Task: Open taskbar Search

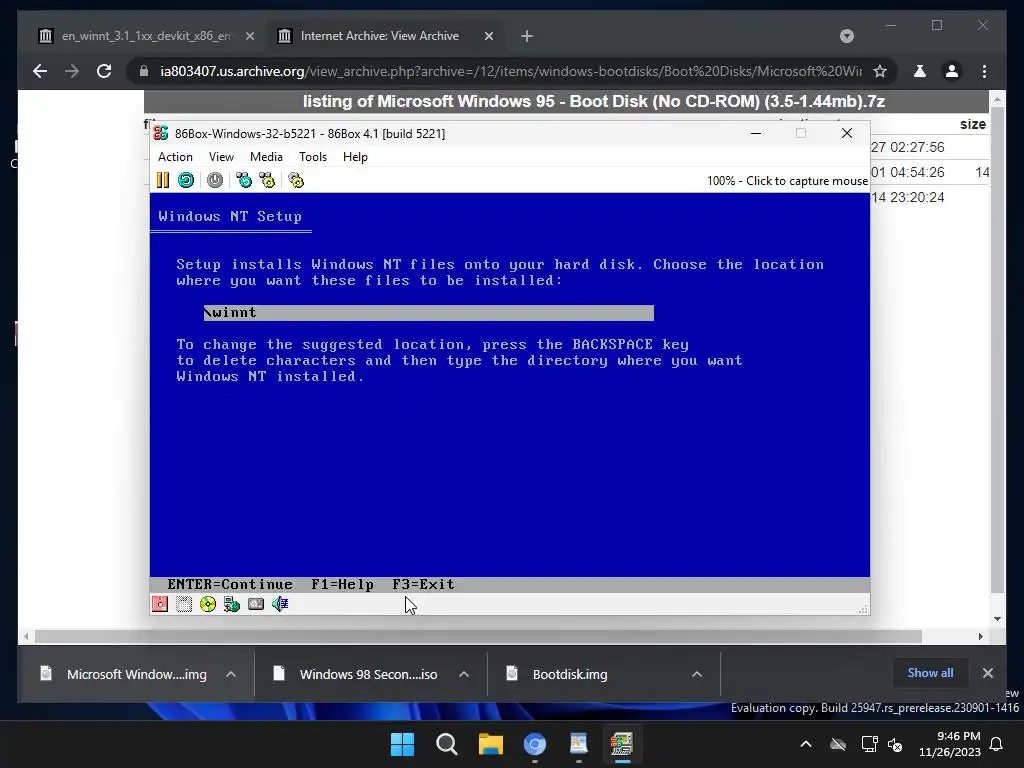Action: (447, 744)
